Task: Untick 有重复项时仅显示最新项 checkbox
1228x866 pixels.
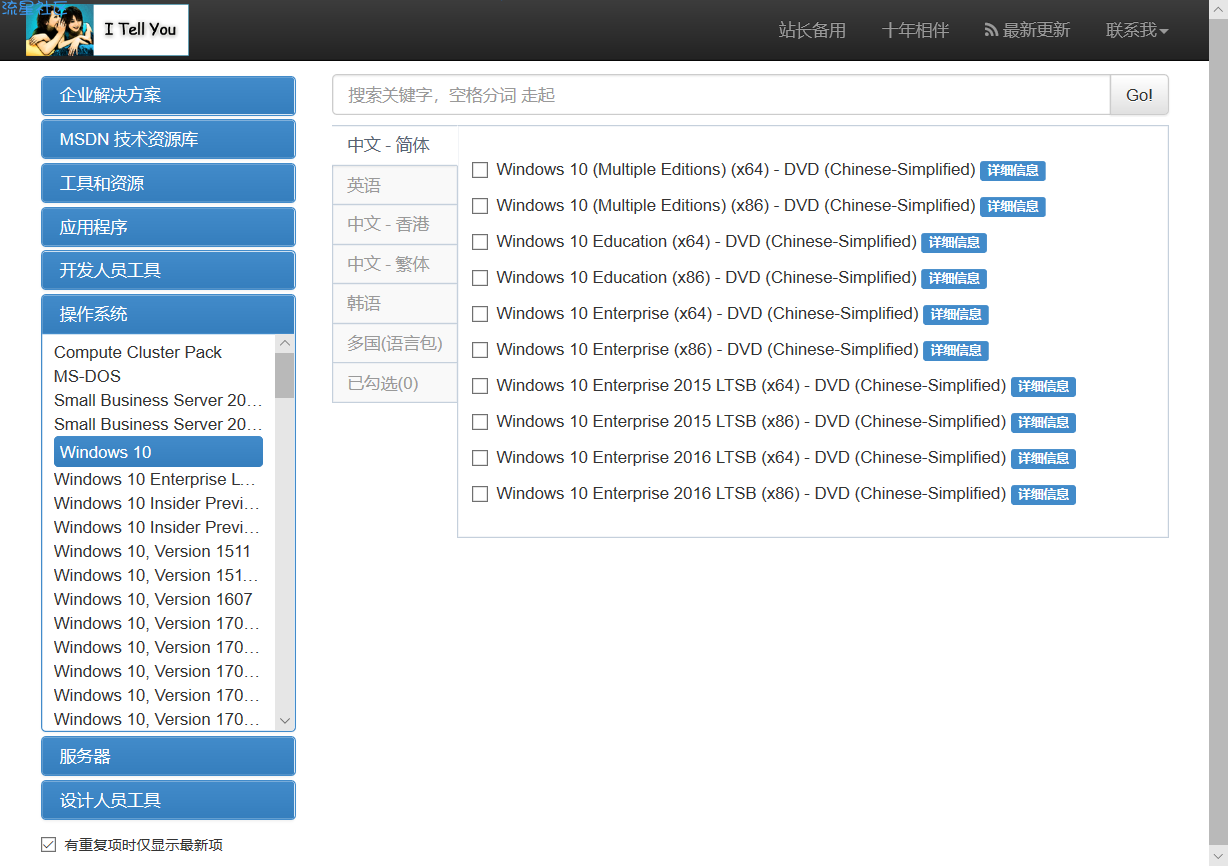Action: pyautogui.click(x=48, y=844)
